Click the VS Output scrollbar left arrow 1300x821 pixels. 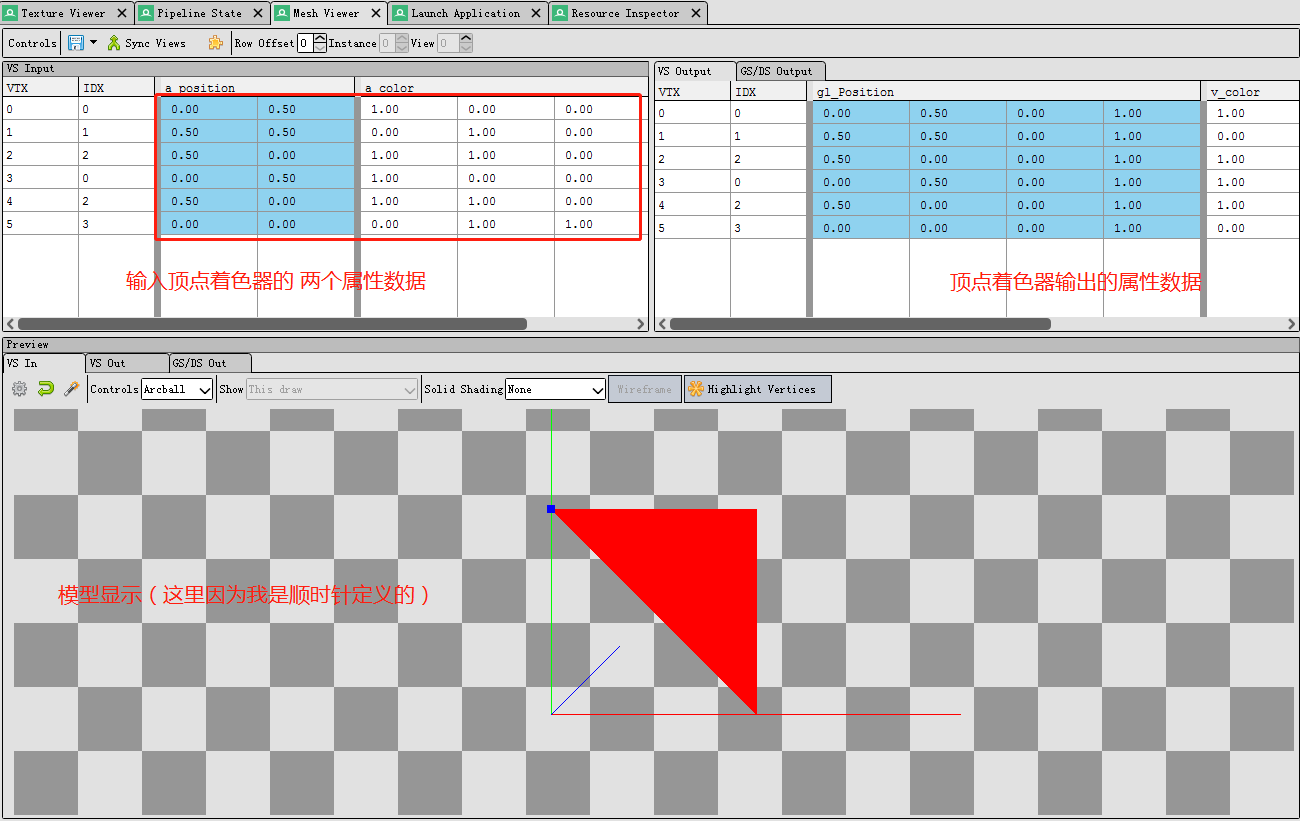661,324
